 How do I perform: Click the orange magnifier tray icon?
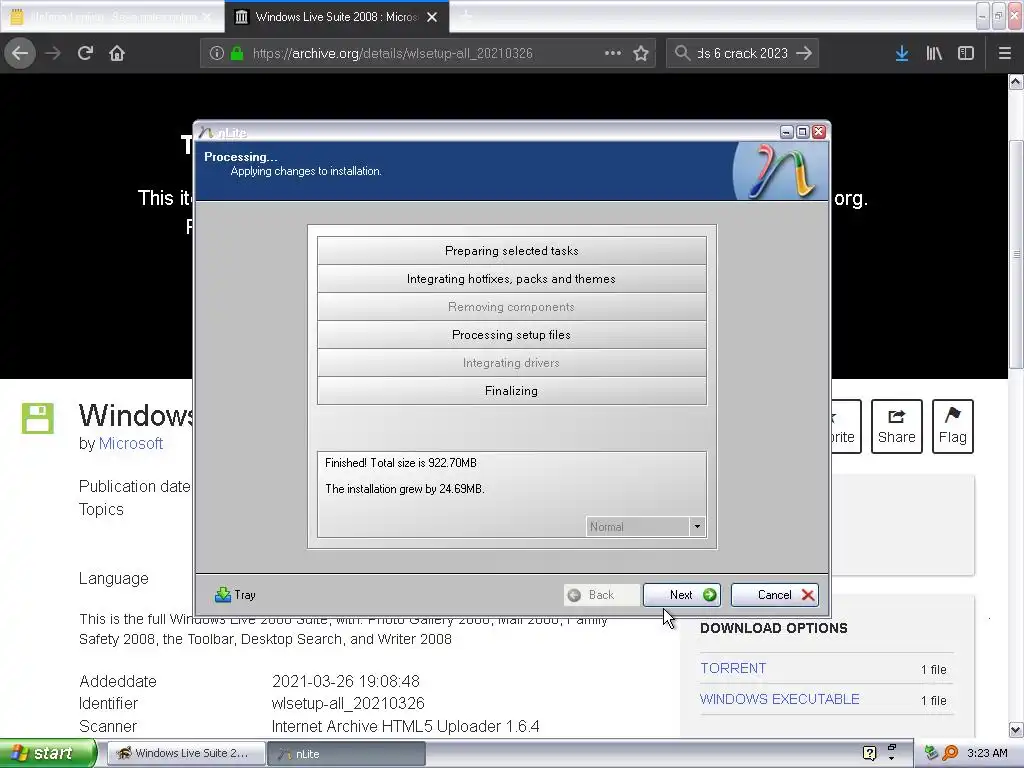tap(950, 753)
